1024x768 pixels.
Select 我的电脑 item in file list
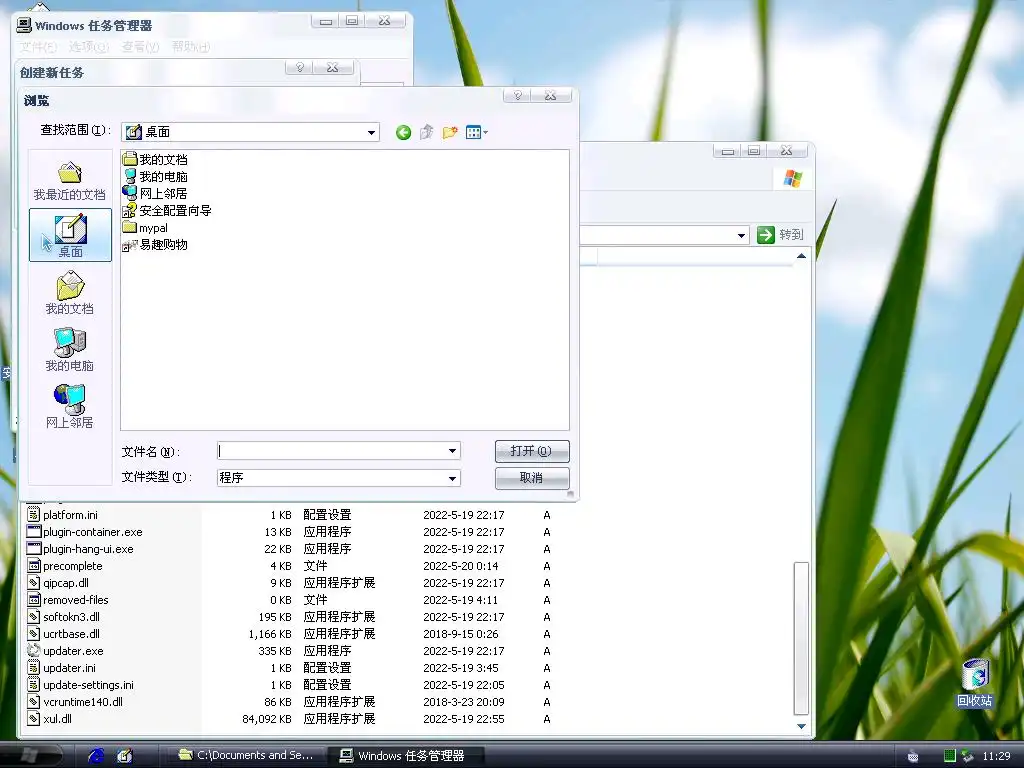(x=155, y=176)
